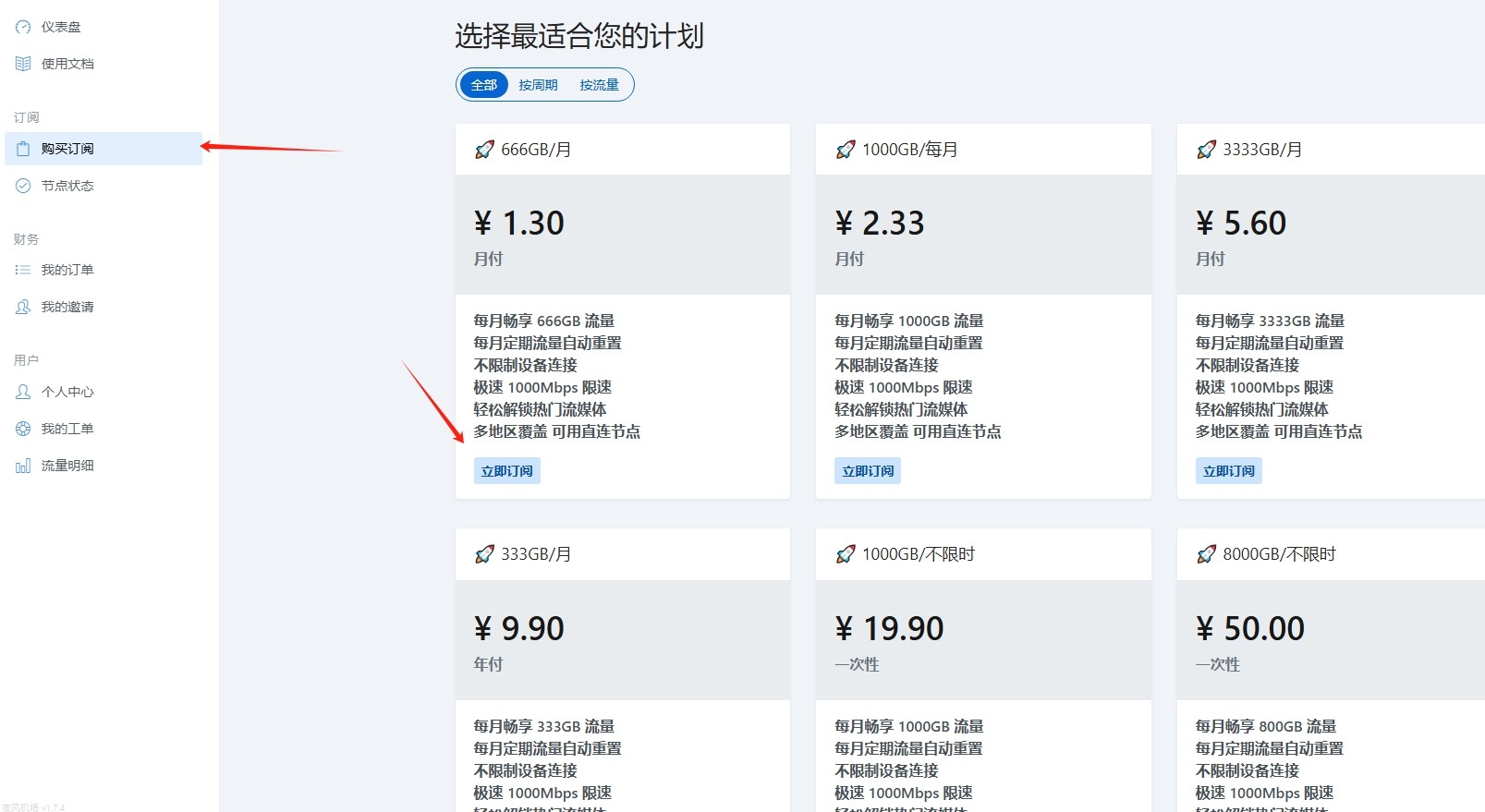Select the 全部 filter option
Screen dimensions: 1485x812
tap(484, 85)
